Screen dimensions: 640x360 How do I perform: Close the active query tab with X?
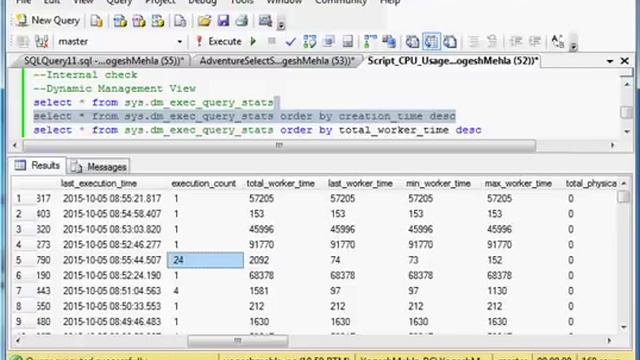tap(624, 61)
